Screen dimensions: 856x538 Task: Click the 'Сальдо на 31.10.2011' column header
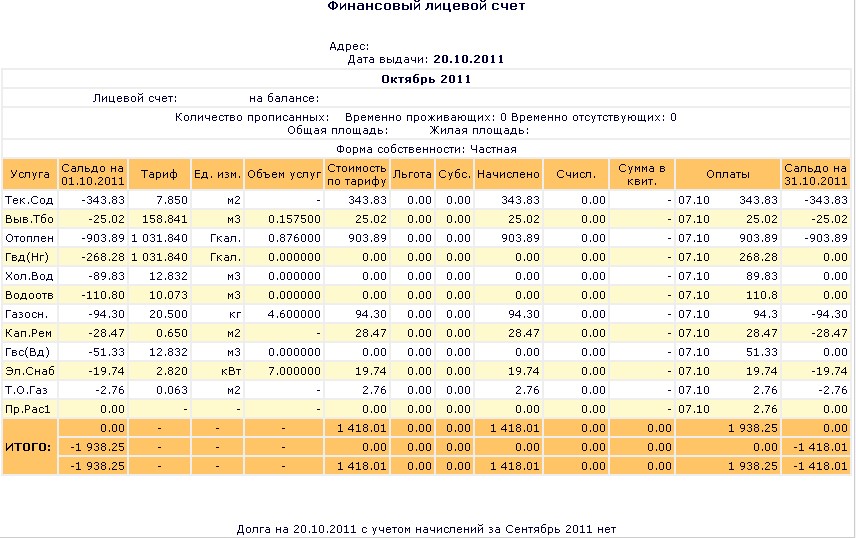pos(815,174)
